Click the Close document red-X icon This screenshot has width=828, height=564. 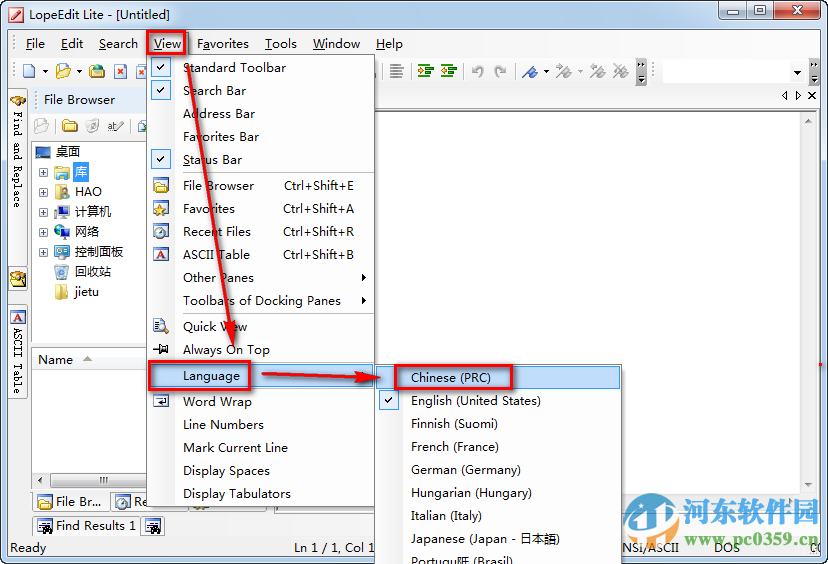tap(121, 71)
